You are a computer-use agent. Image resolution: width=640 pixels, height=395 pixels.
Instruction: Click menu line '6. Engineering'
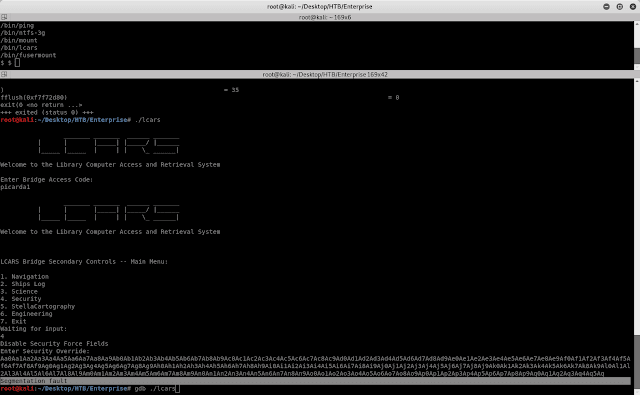point(27,314)
